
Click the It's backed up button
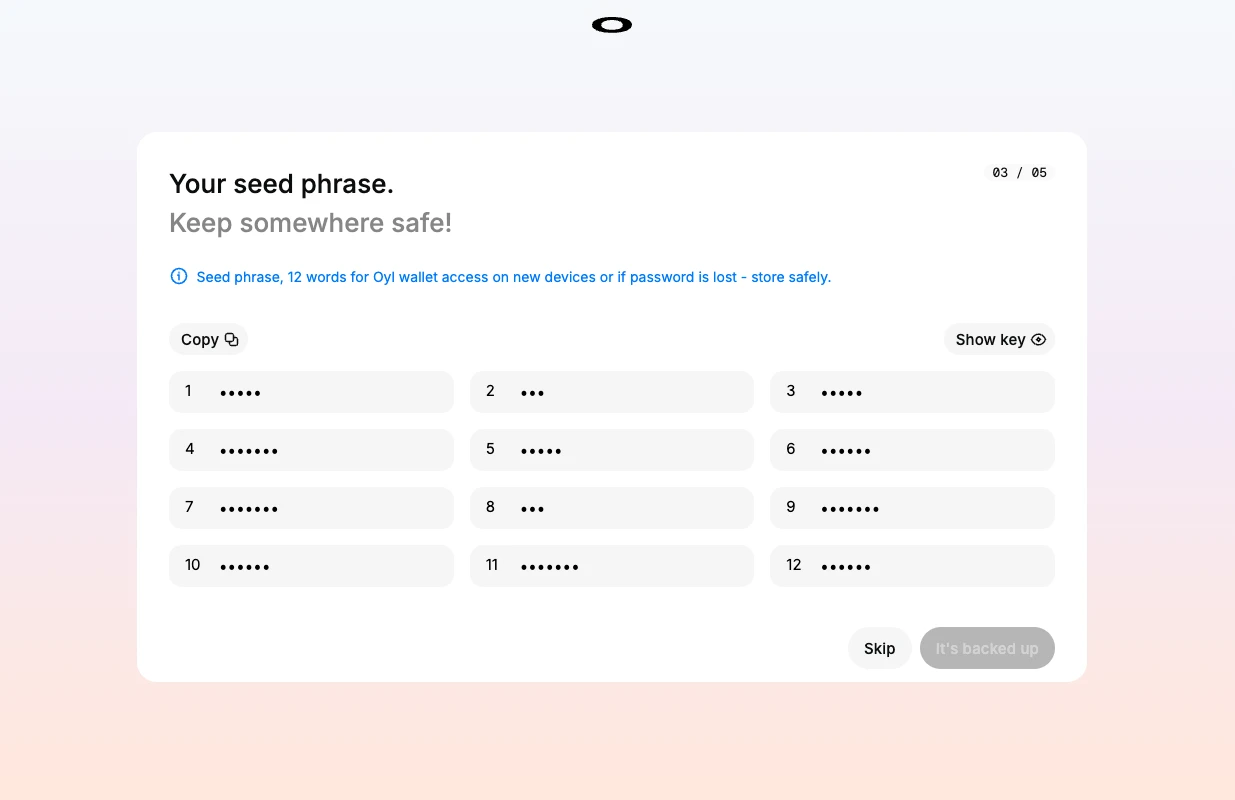point(987,648)
